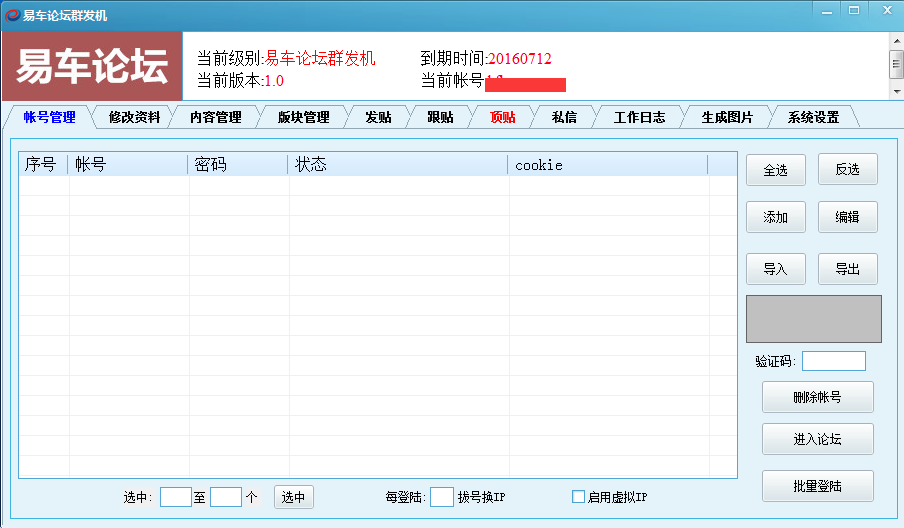Click the 密码 column header
Screen dimensions: 904x528
pyautogui.click(x=238, y=164)
